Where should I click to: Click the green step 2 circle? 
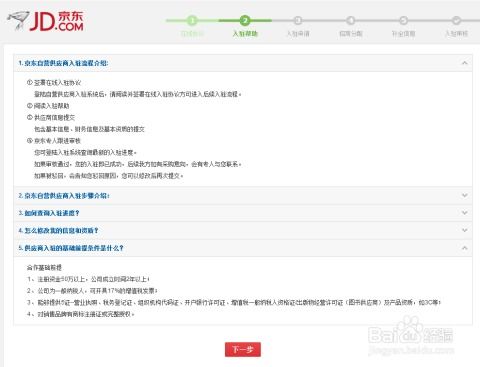245,21
